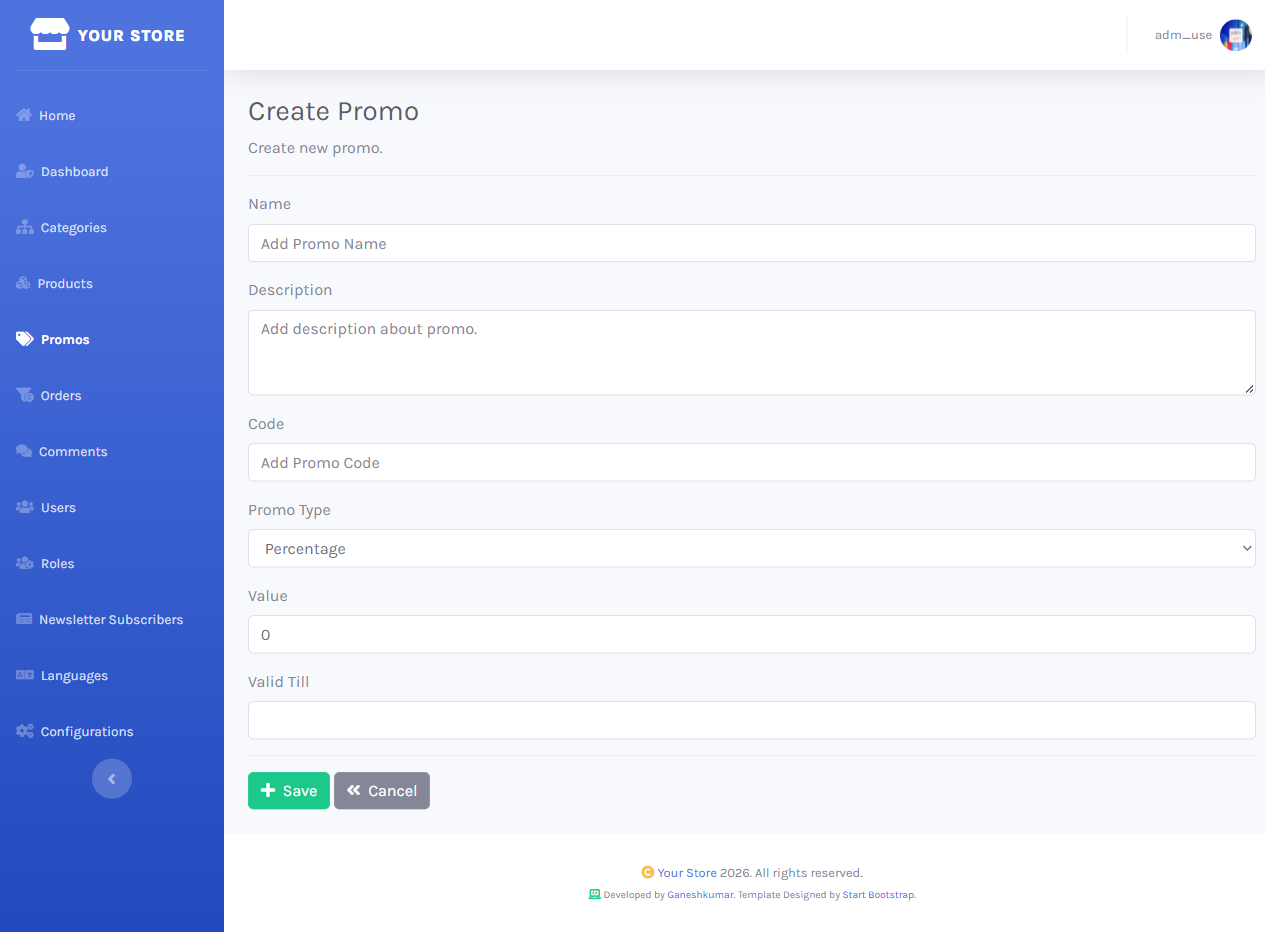The width and height of the screenshot is (1265, 932).
Task: Navigate to Products page
Action: [65, 284]
